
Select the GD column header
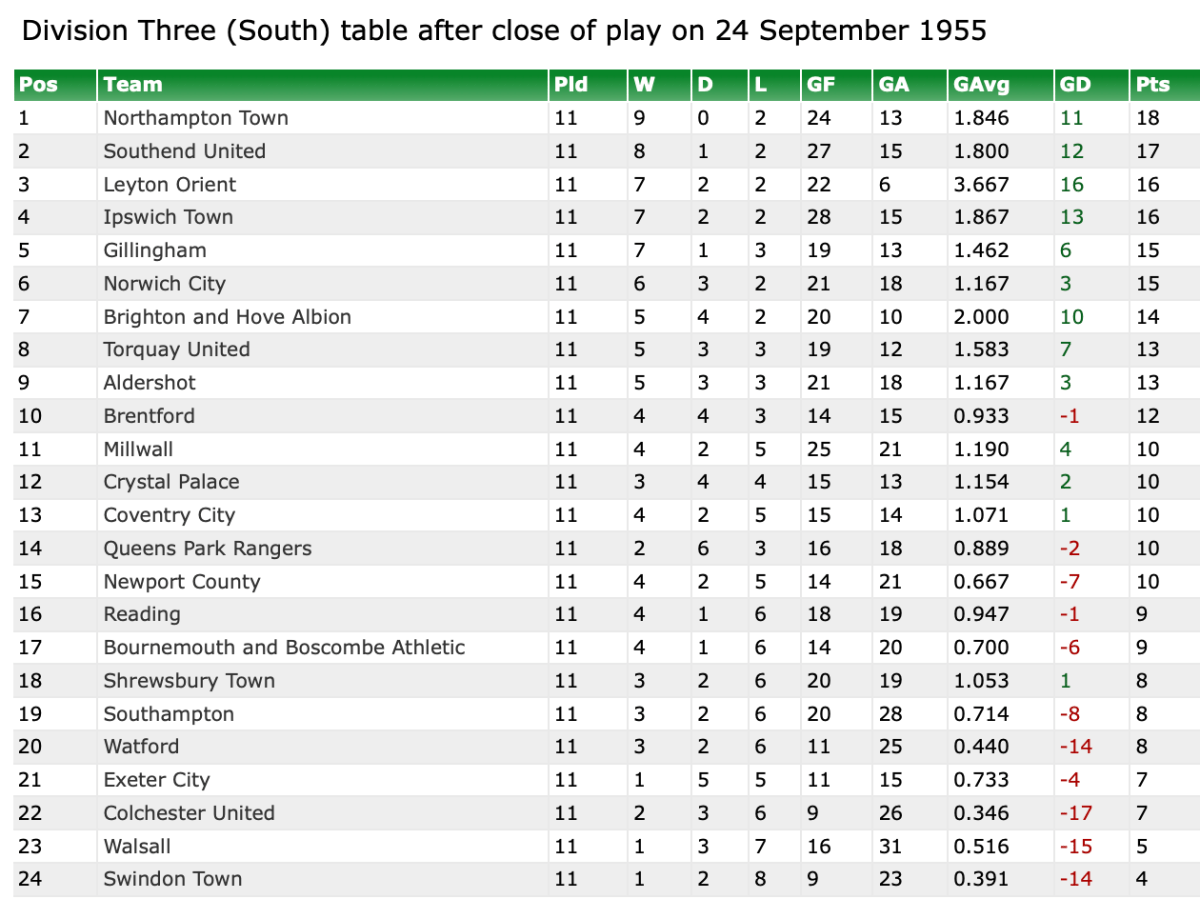tap(1075, 85)
